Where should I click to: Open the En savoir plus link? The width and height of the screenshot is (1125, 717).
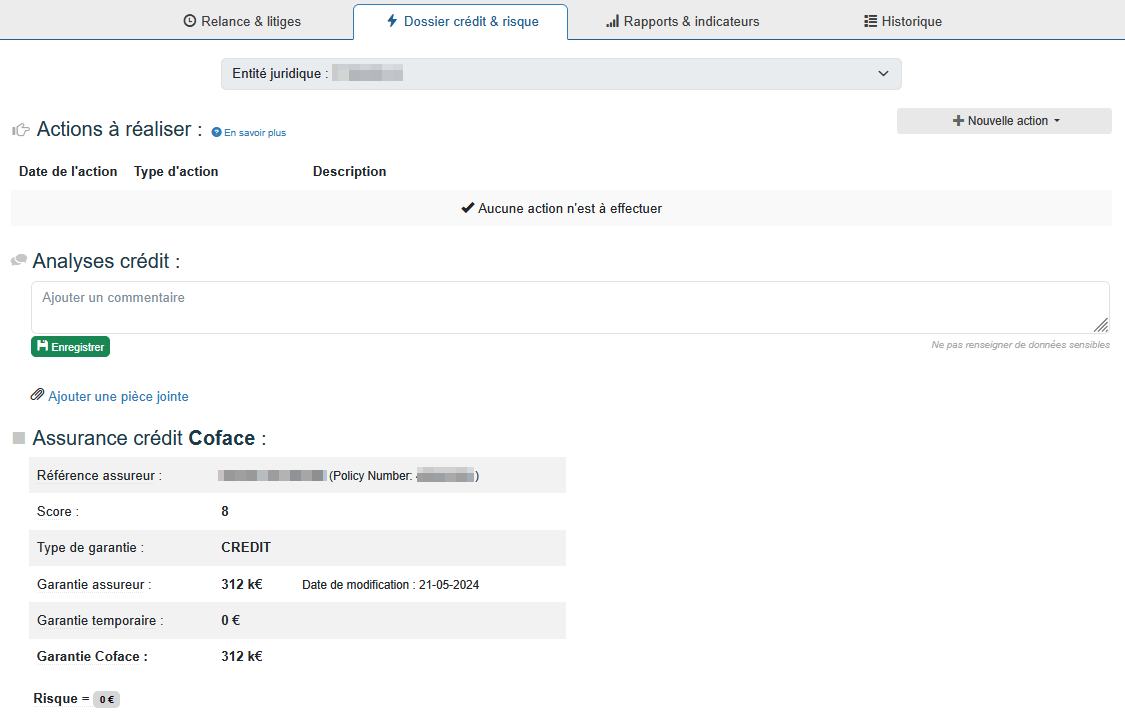[x=254, y=132]
